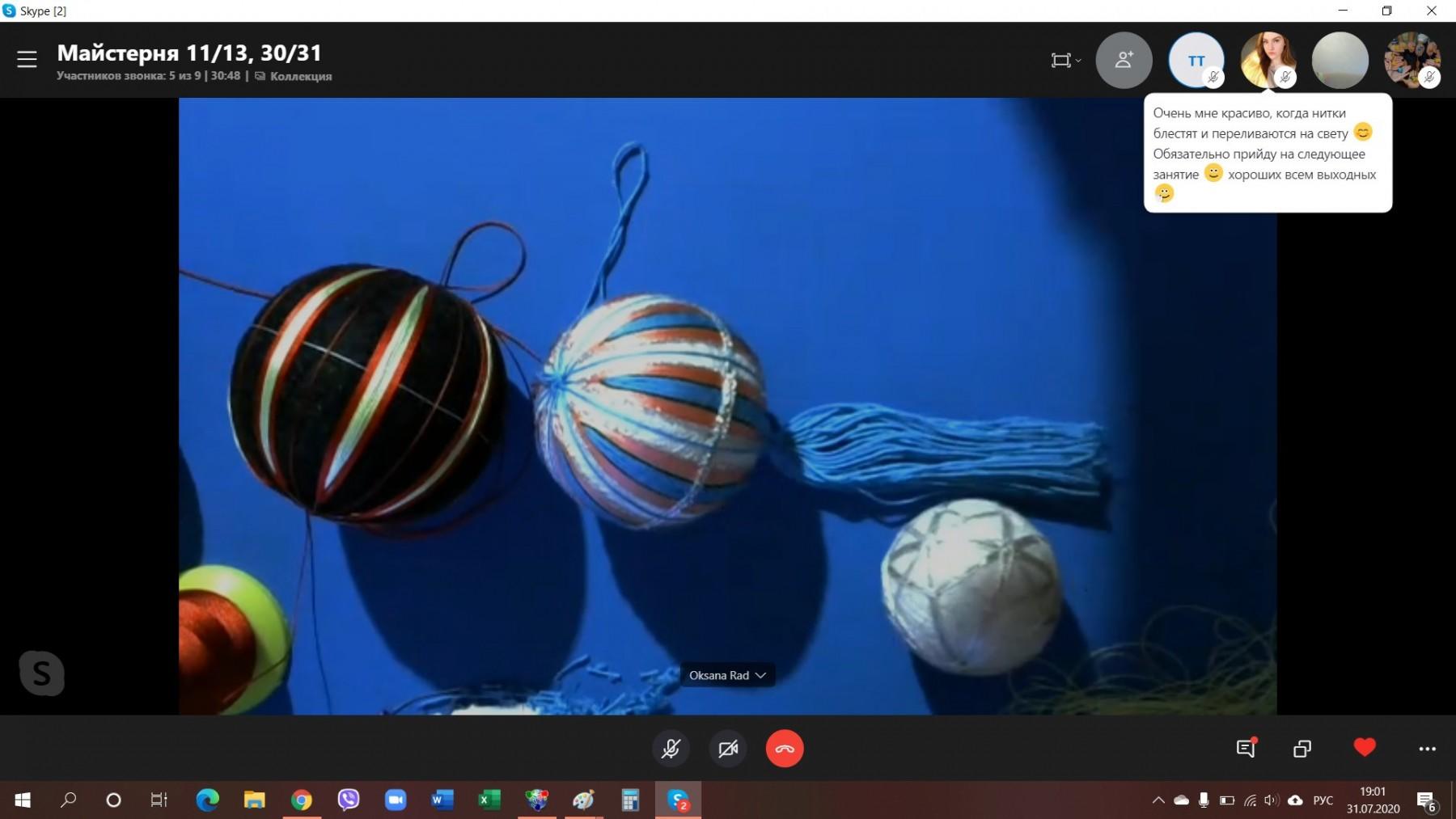
Task: Click the Skype logo watermark
Action: [x=41, y=673]
